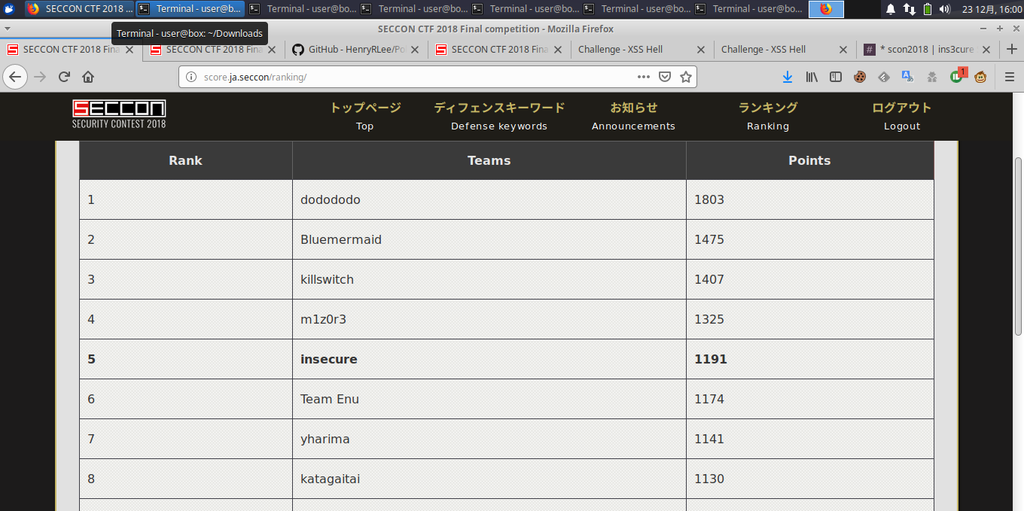Open the notifications bell in the panel
This screenshot has height=511, width=1024.
click(891, 9)
